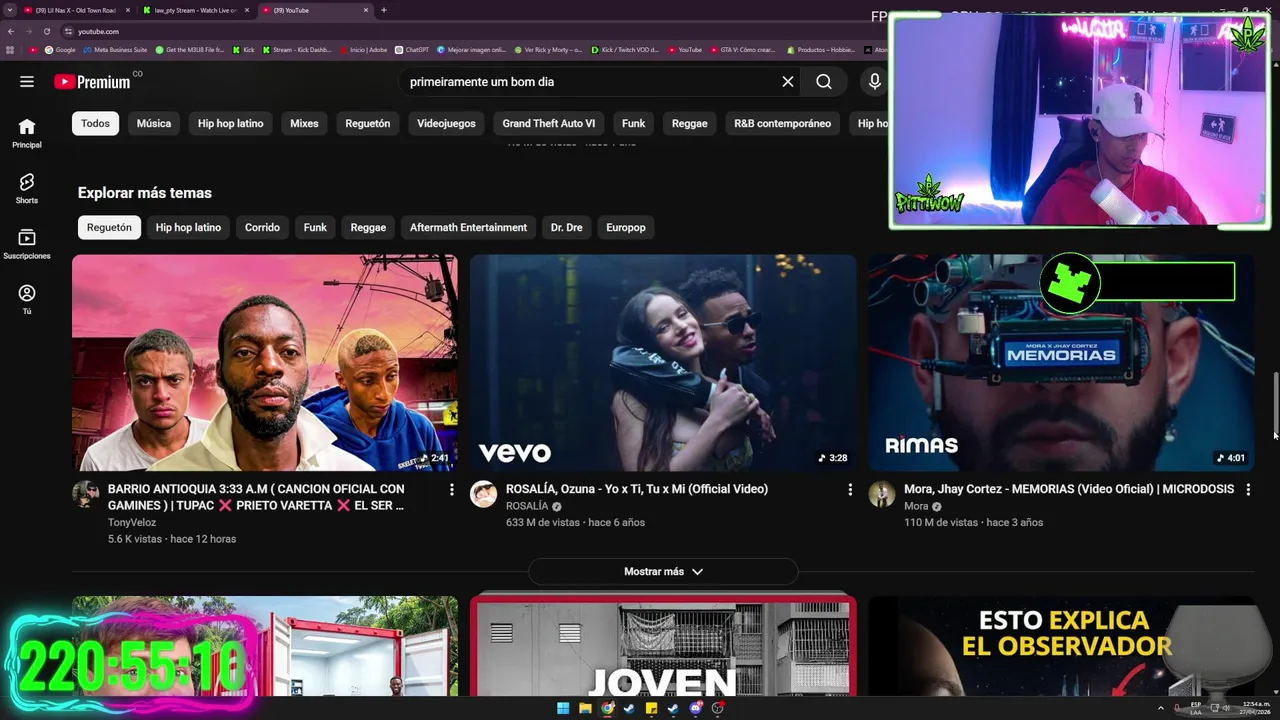The image size is (1280, 720).
Task: Open the TonyVeloz channel name link
Action: [x=132, y=522]
